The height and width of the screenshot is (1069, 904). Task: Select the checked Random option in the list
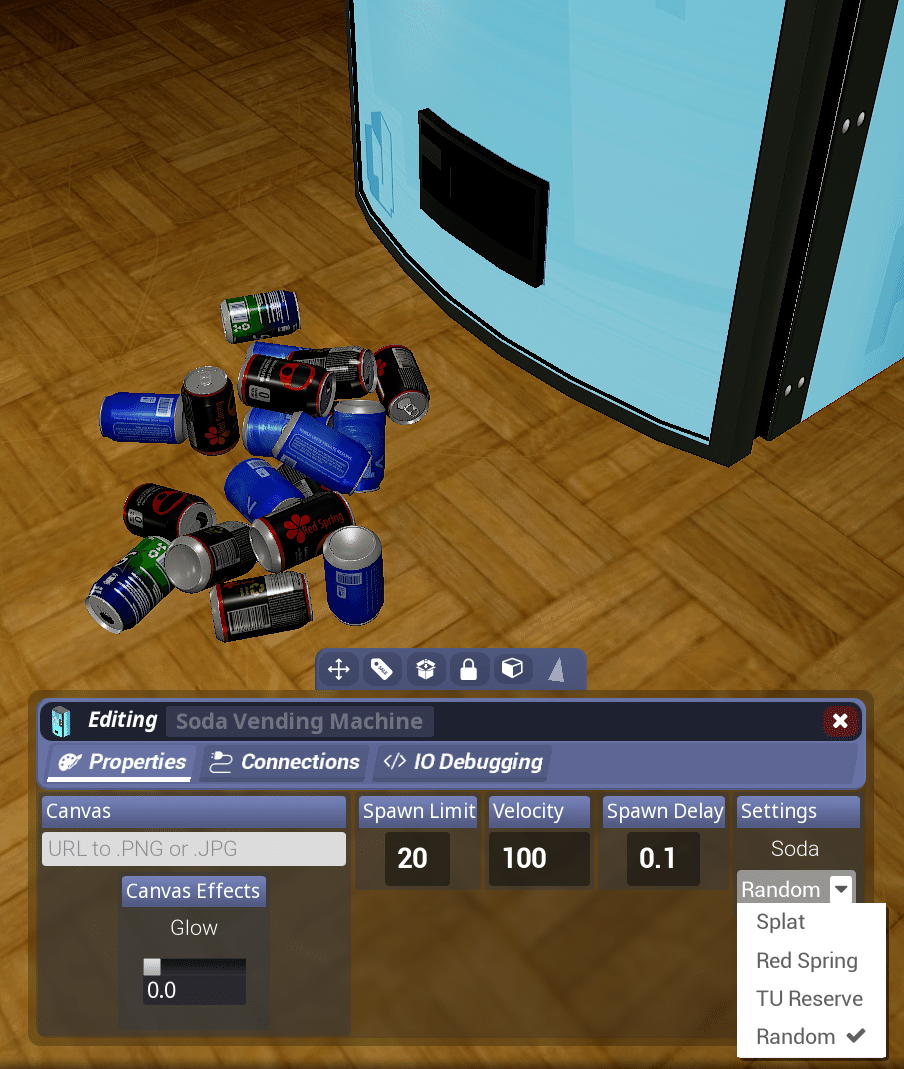811,1037
